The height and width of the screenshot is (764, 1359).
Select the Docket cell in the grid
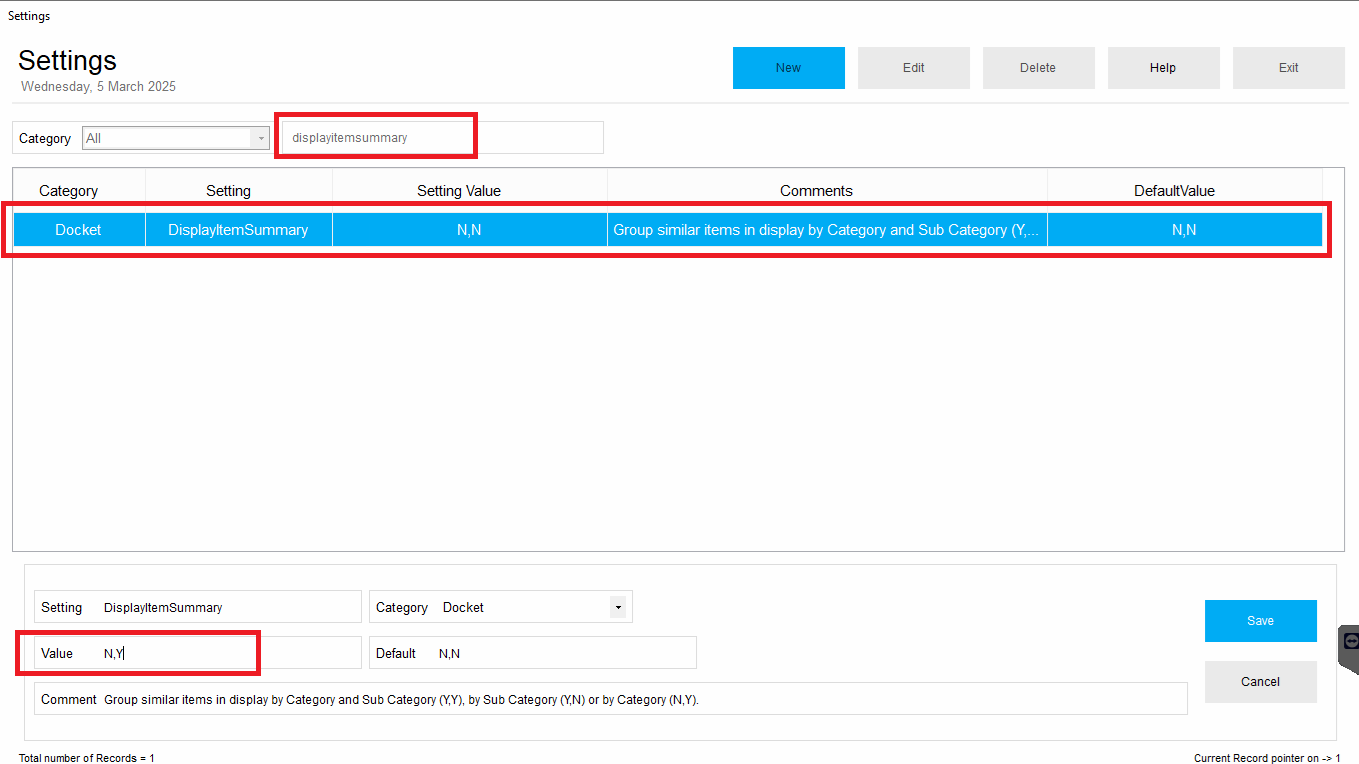click(79, 230)
